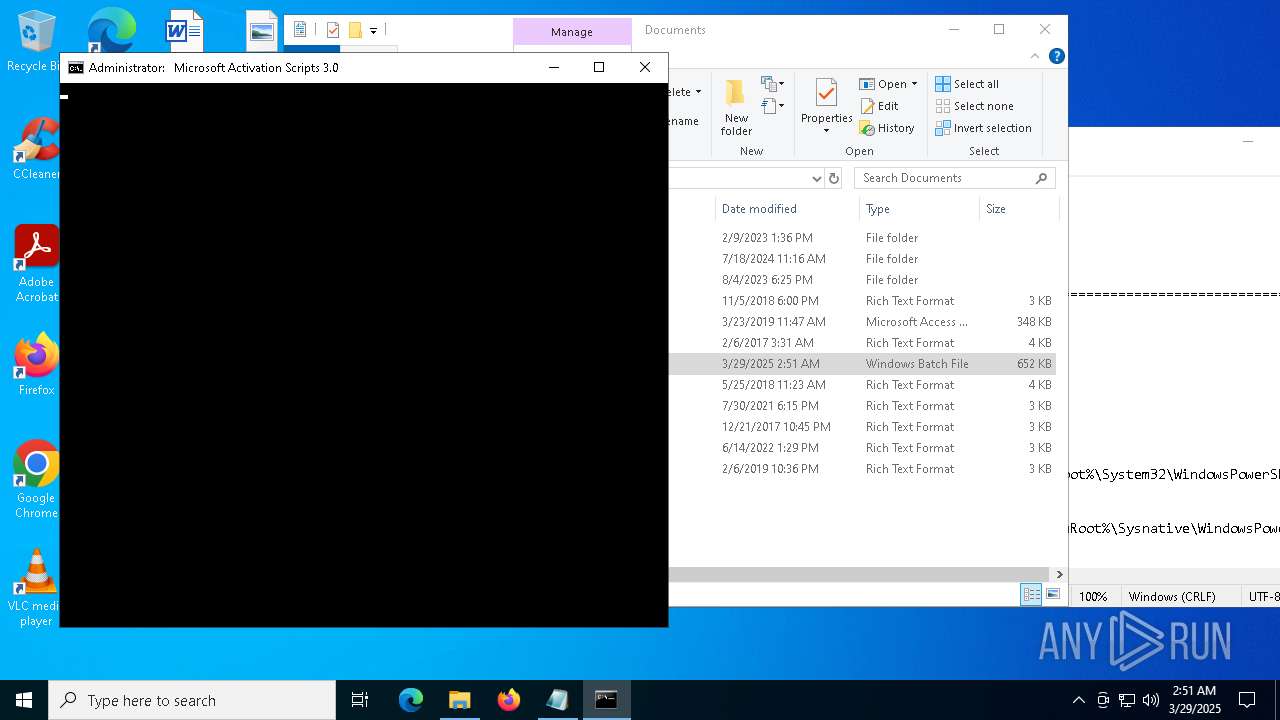Open the CCleaner desktop shortcut

36,150
